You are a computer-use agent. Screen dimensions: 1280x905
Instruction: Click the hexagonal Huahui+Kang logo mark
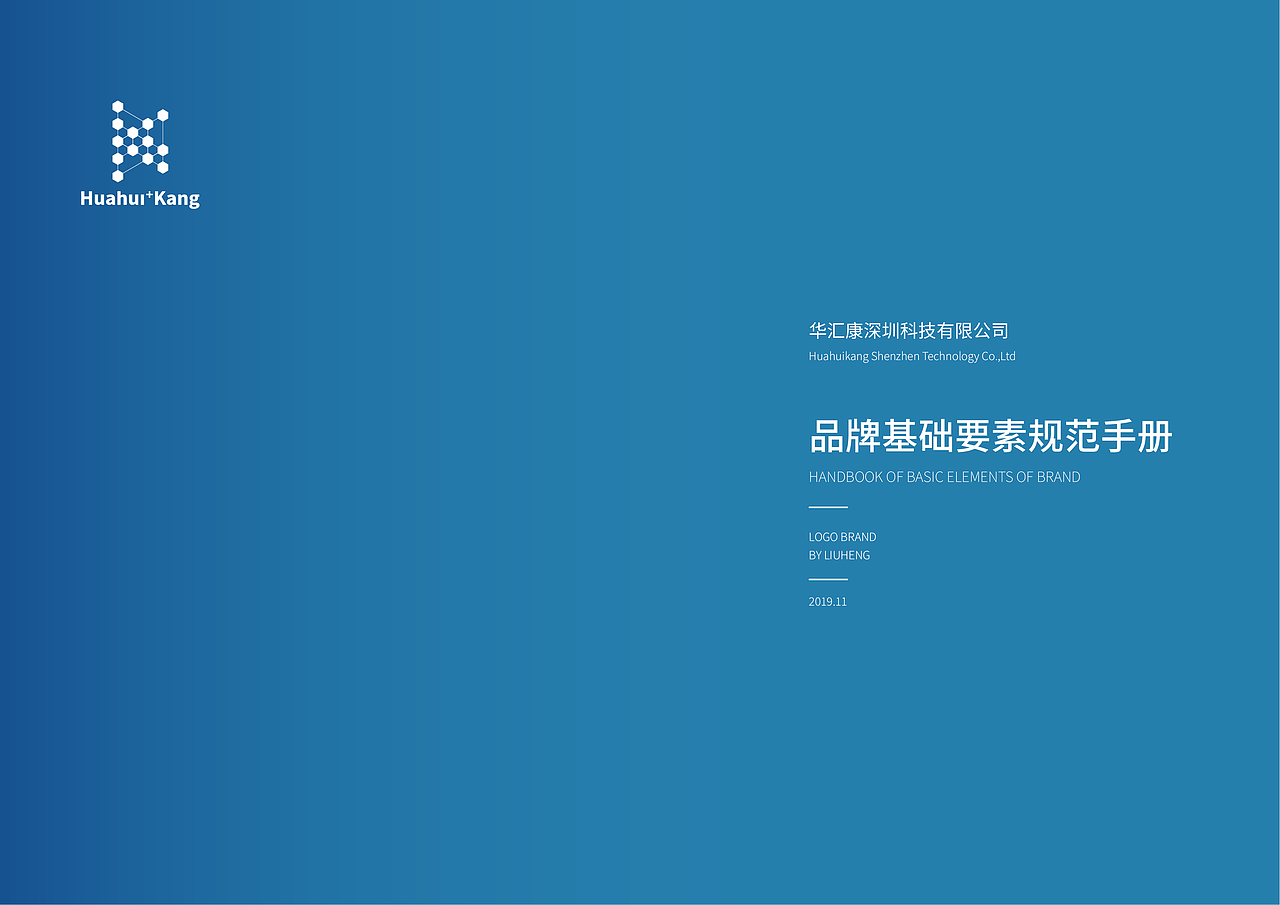(x=140, y=139)
